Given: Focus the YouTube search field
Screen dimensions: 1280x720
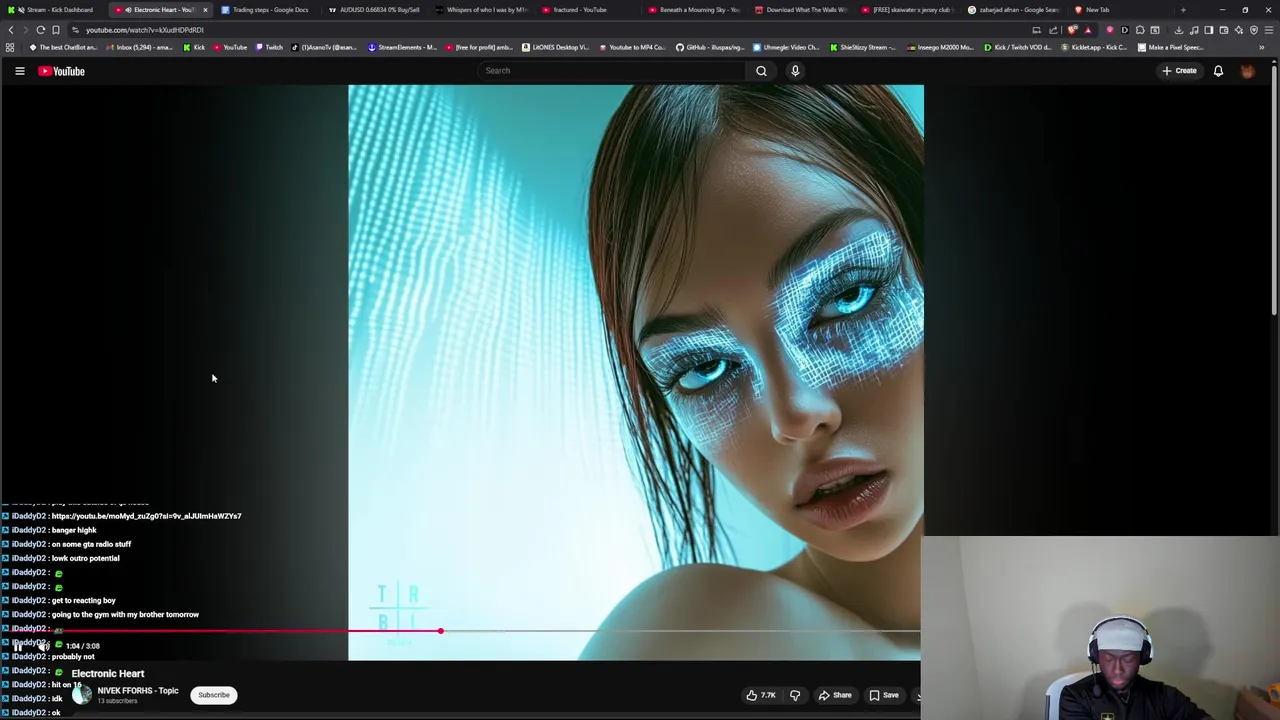Looking at the screenshot, I should click(x=612, y=71).
